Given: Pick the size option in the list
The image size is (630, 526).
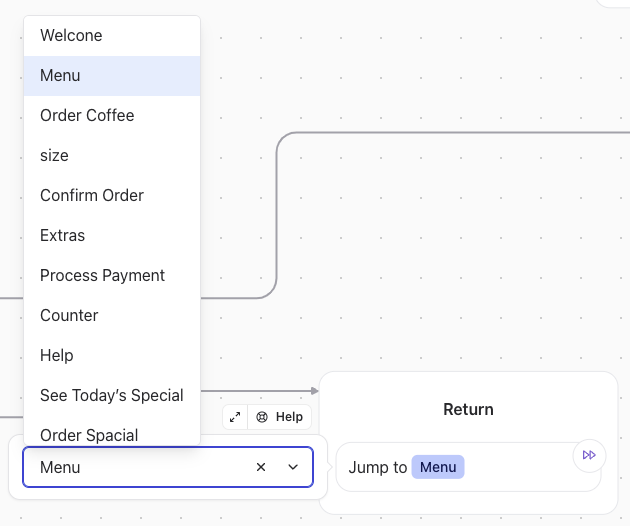Looking at the screenshot, I should tap(112, 156).
